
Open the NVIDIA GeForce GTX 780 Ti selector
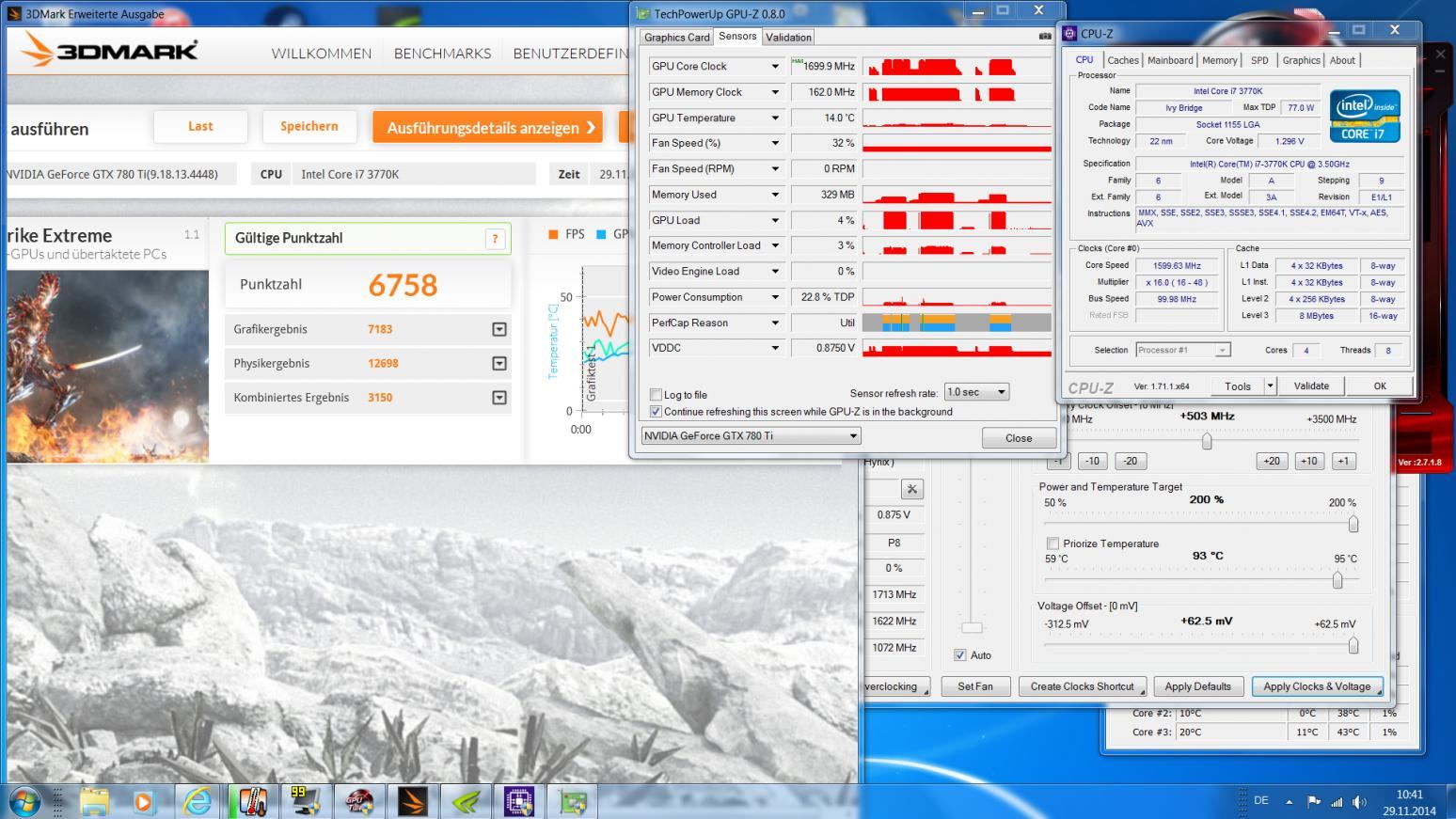coord(751,436)
